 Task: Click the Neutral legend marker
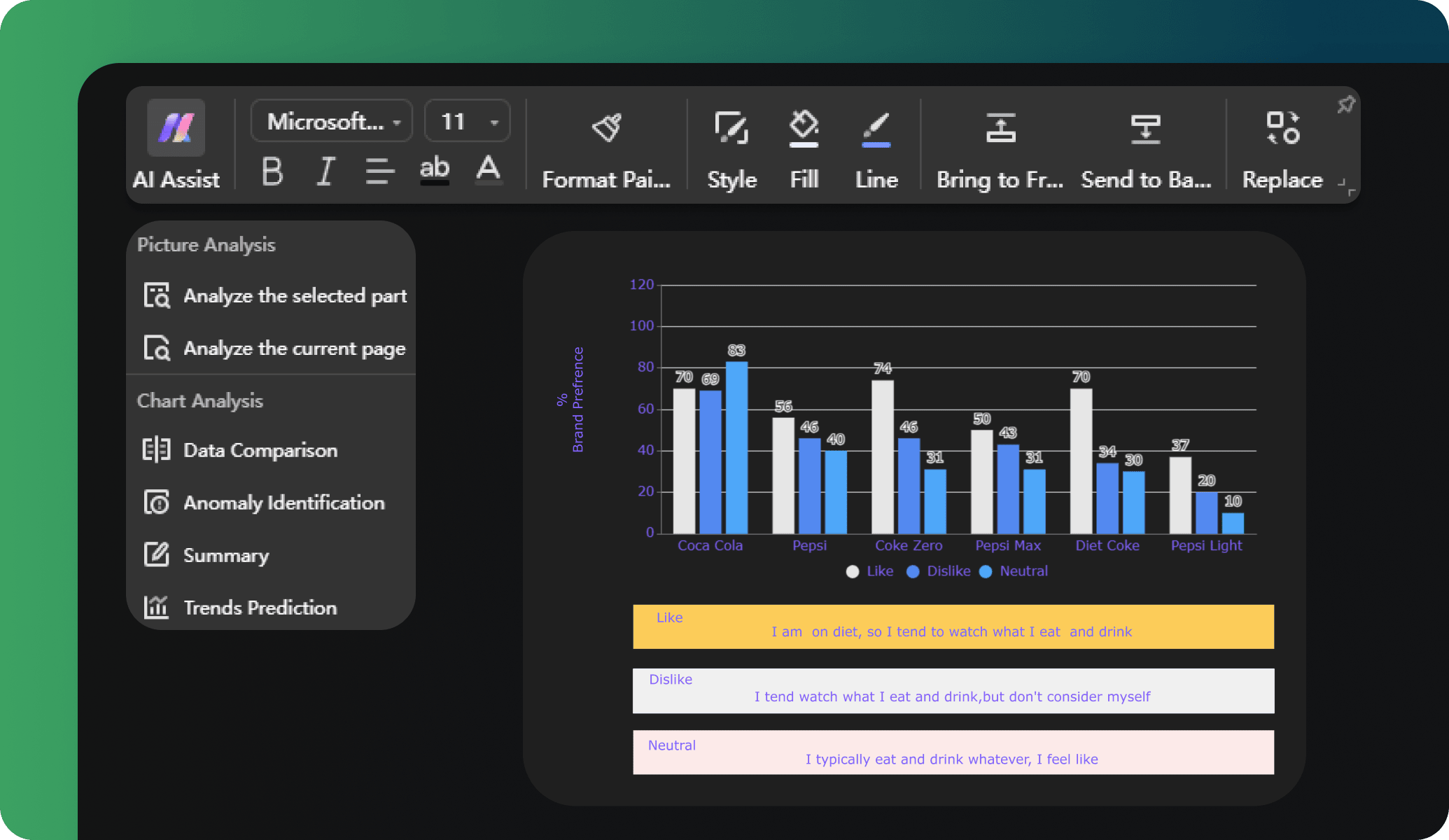tap(986, 571)
